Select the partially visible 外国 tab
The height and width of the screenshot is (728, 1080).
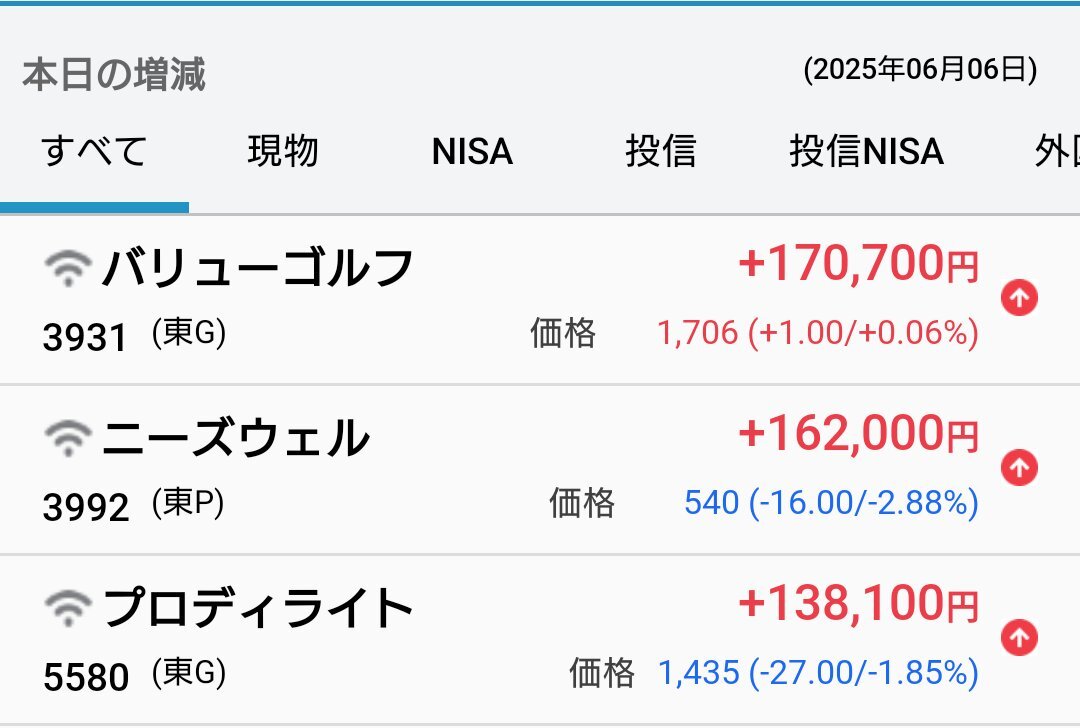[1057, 152]
